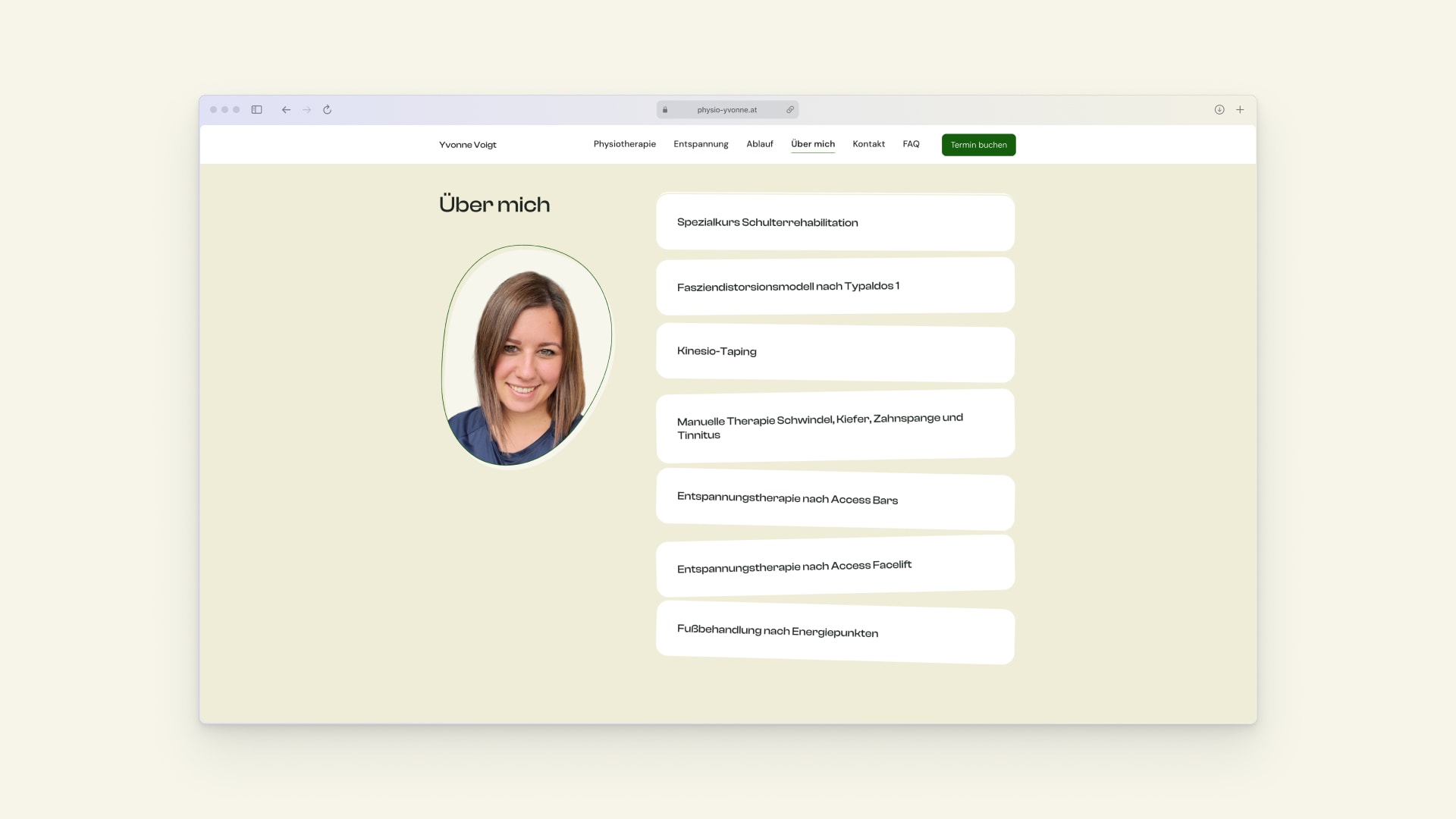Select the Ablauf navigation link

click(x=759, y=144)
